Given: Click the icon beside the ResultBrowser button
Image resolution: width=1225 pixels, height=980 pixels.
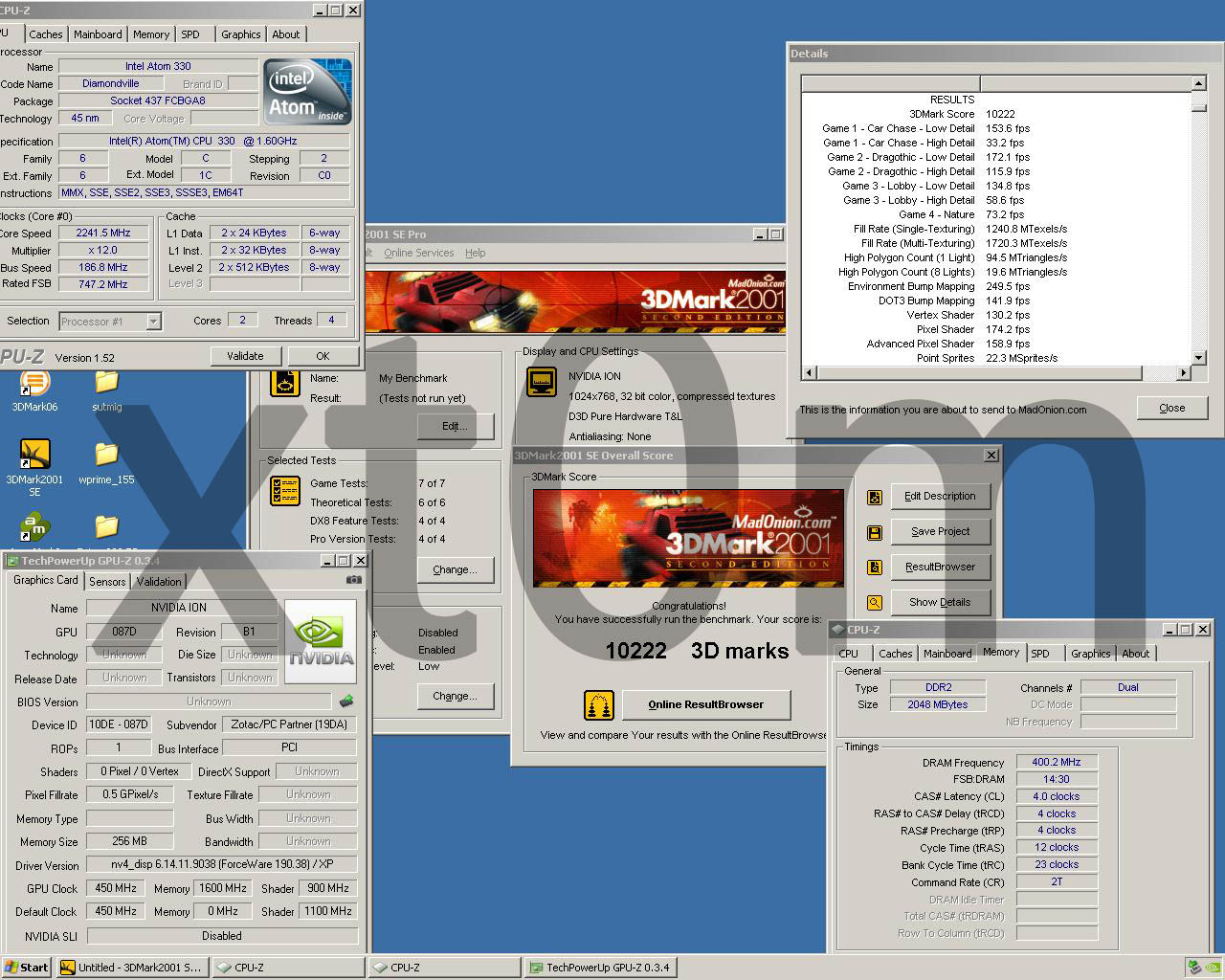Looking at the screenshot, I should tap(874, 568).
